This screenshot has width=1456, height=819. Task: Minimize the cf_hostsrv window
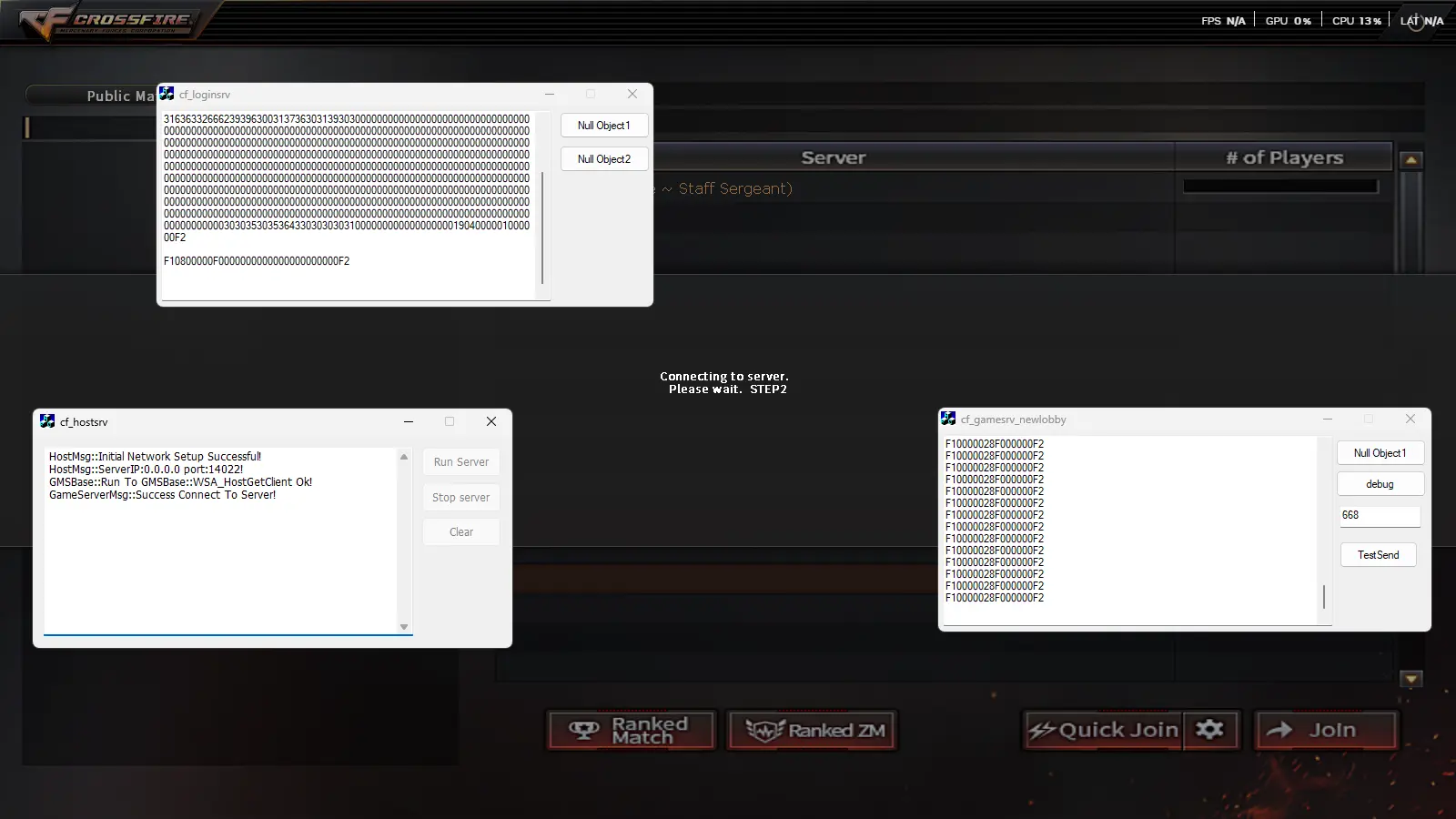coord(409,421)
